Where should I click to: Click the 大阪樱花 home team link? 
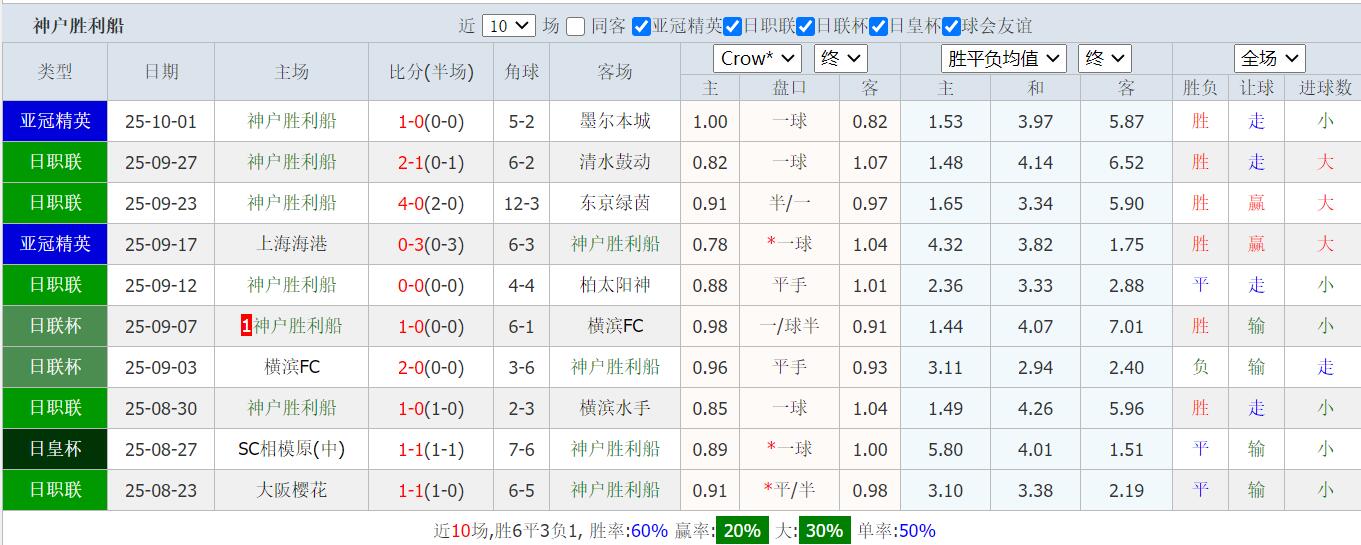point(292,490)
